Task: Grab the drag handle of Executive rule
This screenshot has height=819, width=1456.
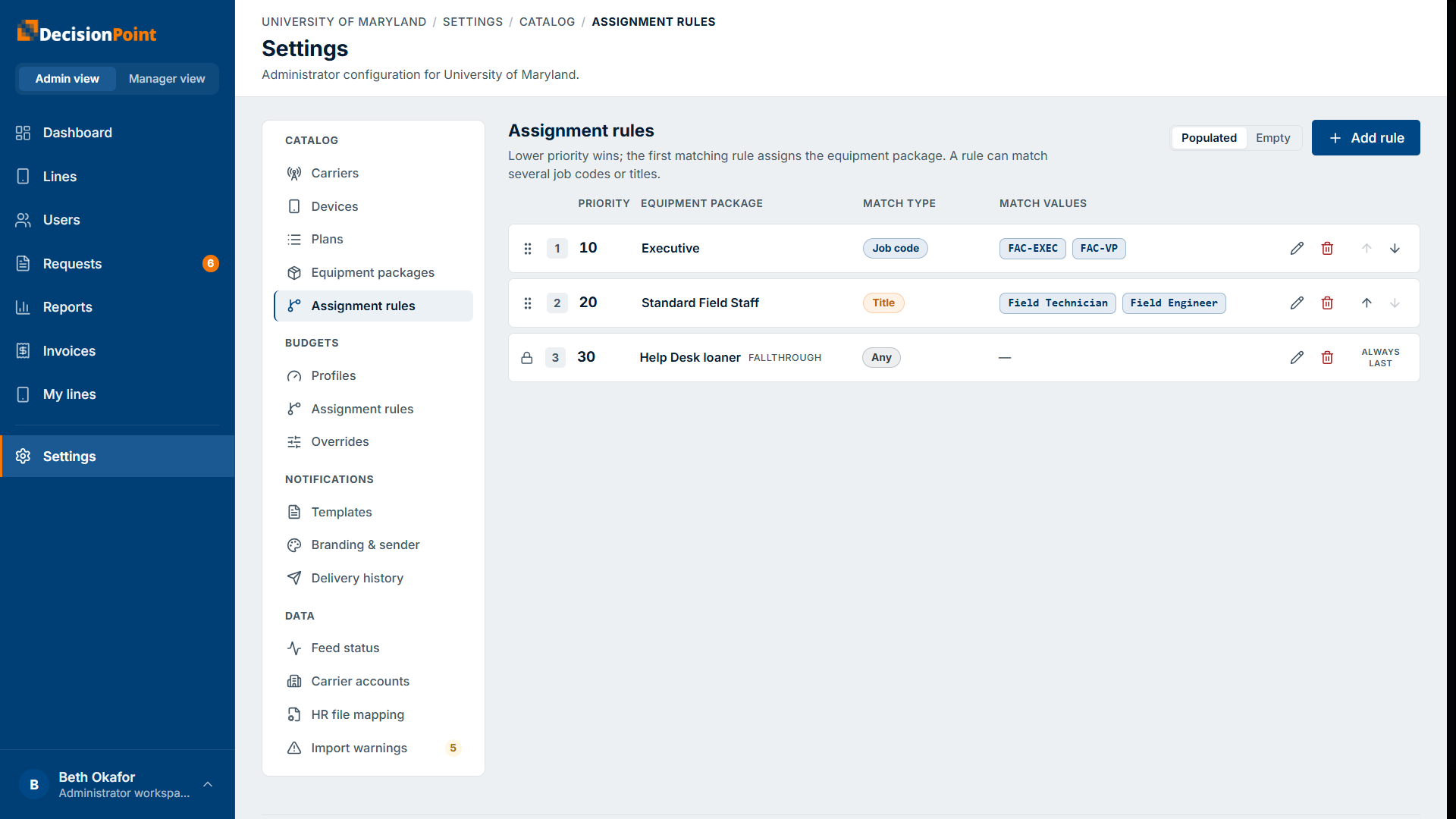Action: (528, 249)
